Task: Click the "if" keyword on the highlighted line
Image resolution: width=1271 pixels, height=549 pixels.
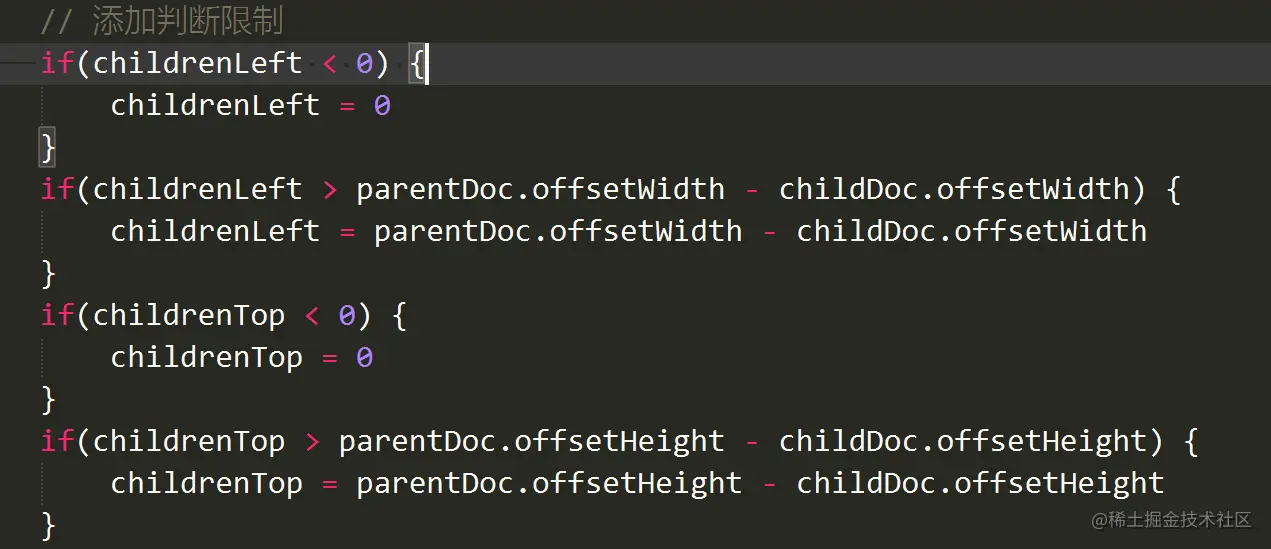Action: (57, 64)
